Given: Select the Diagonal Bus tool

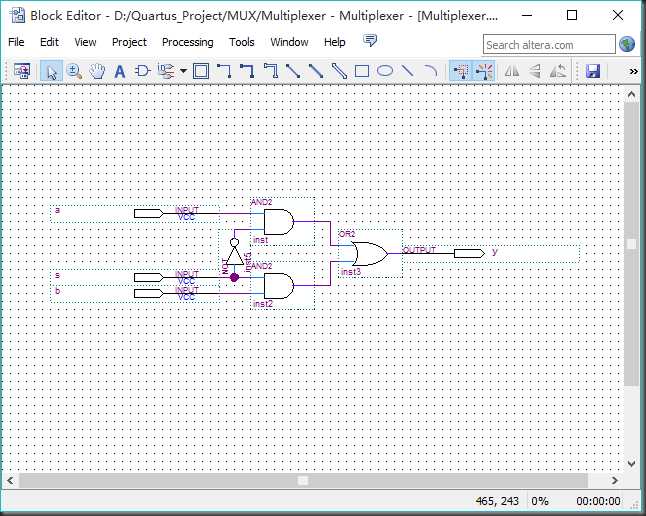Looking at the screenshot, I should 316,71.
